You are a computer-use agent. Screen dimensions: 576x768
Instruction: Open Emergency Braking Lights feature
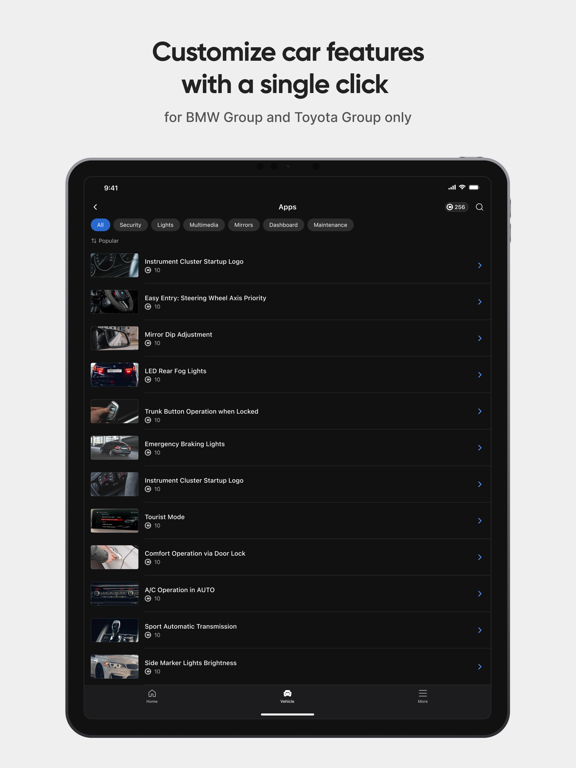click(289, 448)
